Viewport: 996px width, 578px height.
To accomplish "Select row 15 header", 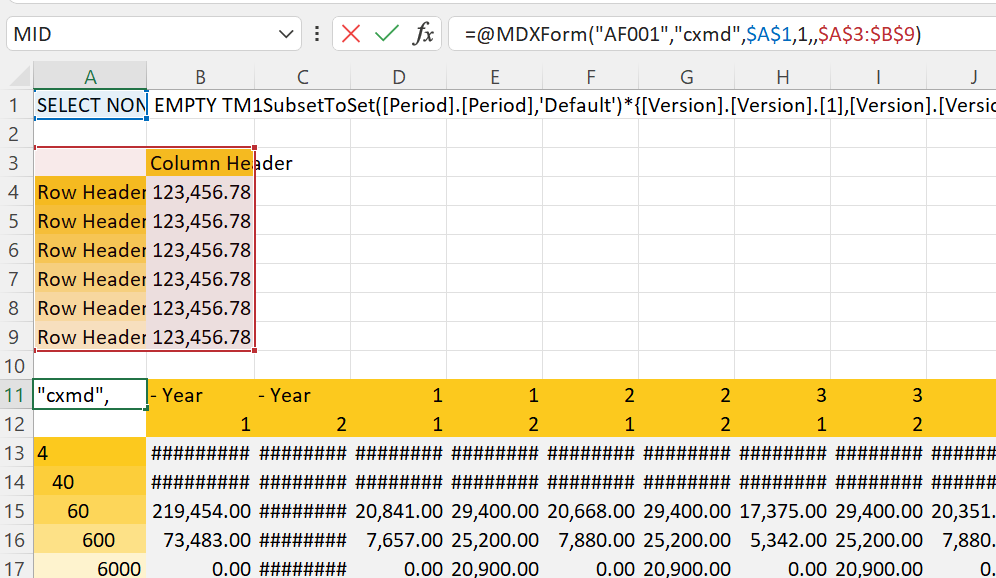I will click(x=15, y=511).
